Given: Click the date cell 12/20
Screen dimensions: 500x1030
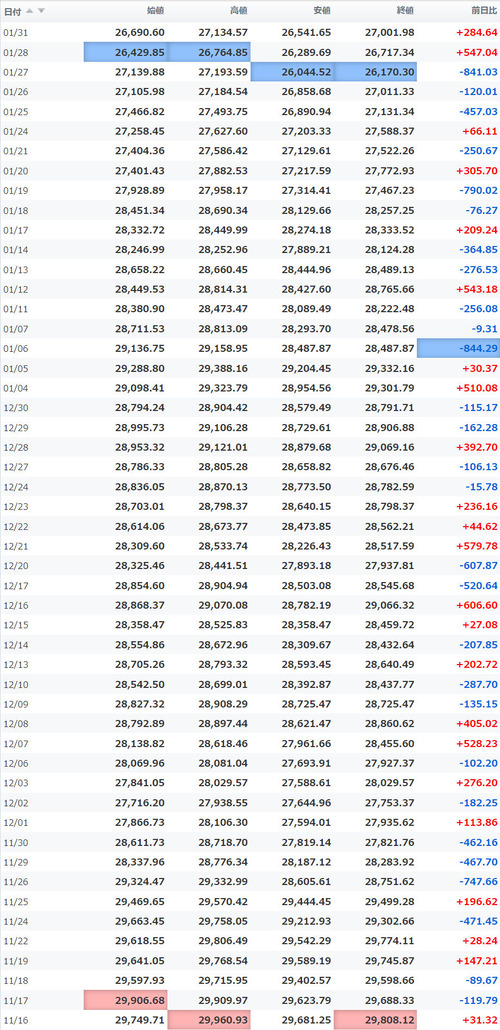Looking at the screenshot, I should coord(14,566).
